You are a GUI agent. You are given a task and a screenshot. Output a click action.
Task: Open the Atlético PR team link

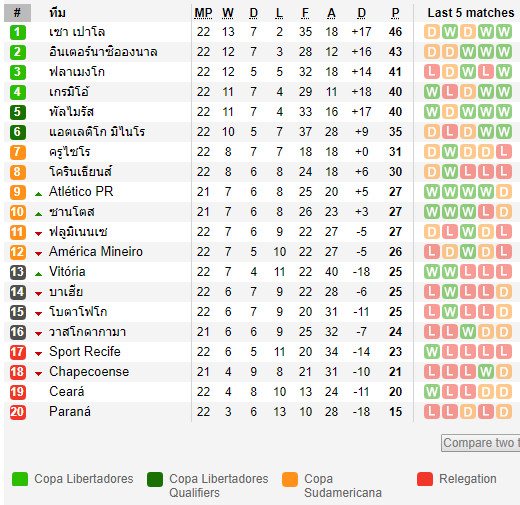point(81,191)
